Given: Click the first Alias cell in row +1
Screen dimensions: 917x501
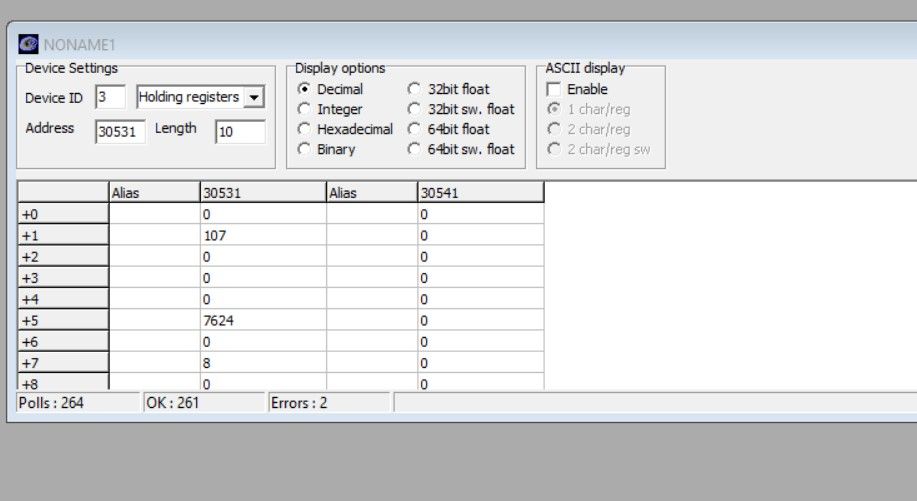Looking at the screenshot, I should (x=154, y=235).
